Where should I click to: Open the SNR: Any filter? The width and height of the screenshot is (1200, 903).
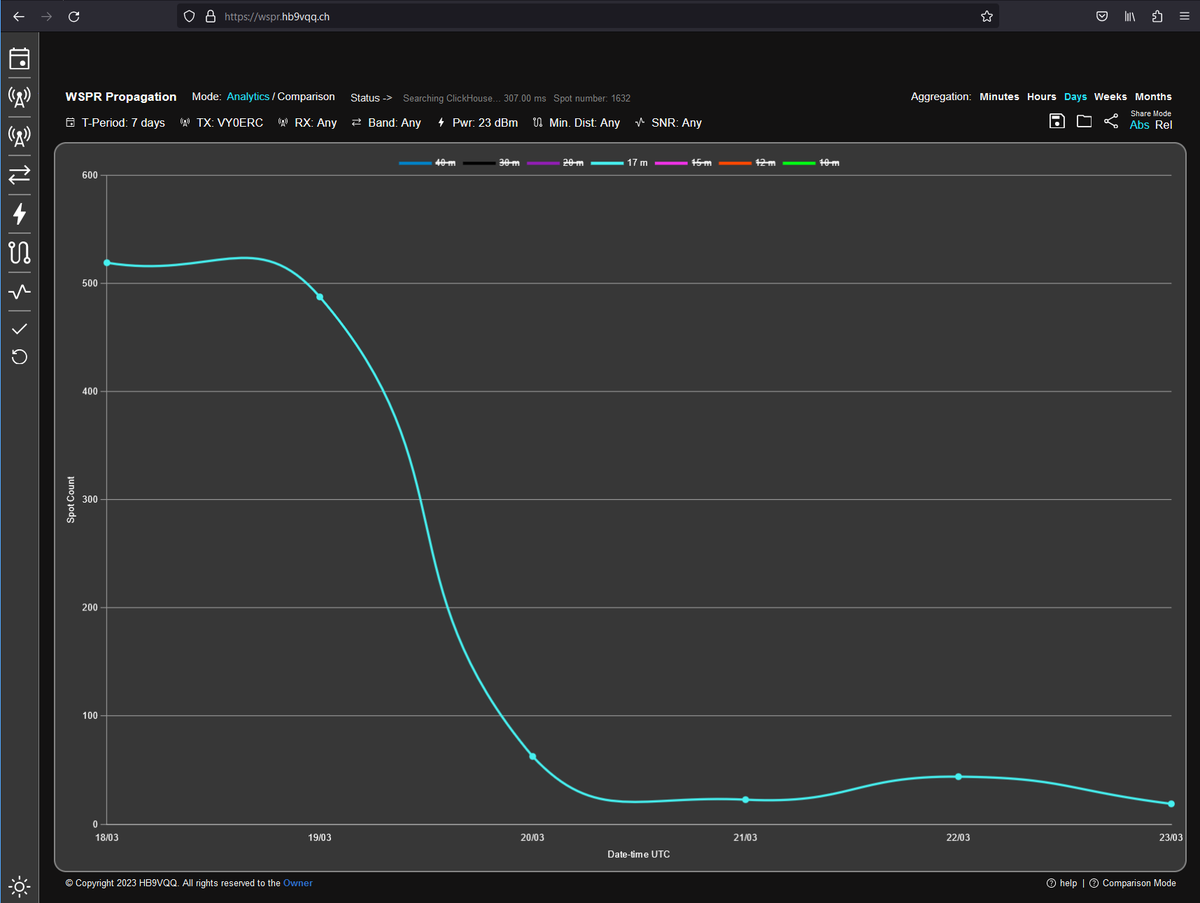point(668,123)
